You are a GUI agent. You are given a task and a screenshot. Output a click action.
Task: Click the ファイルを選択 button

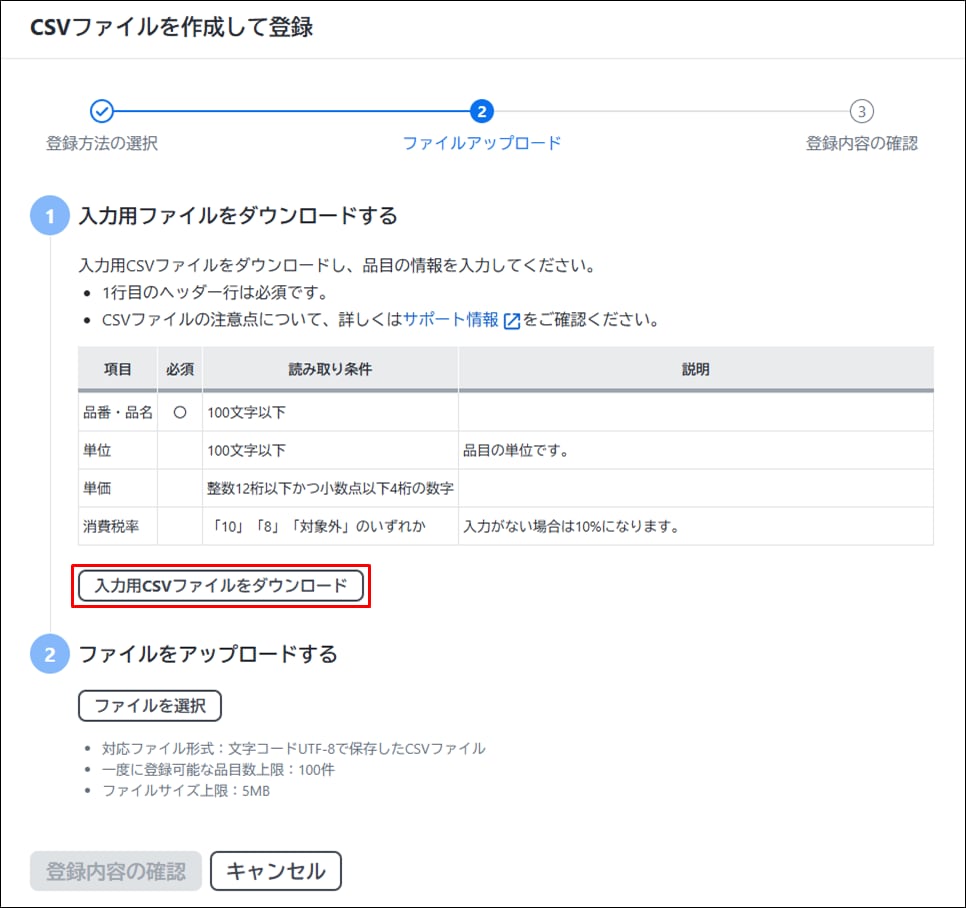click(150, 705)
